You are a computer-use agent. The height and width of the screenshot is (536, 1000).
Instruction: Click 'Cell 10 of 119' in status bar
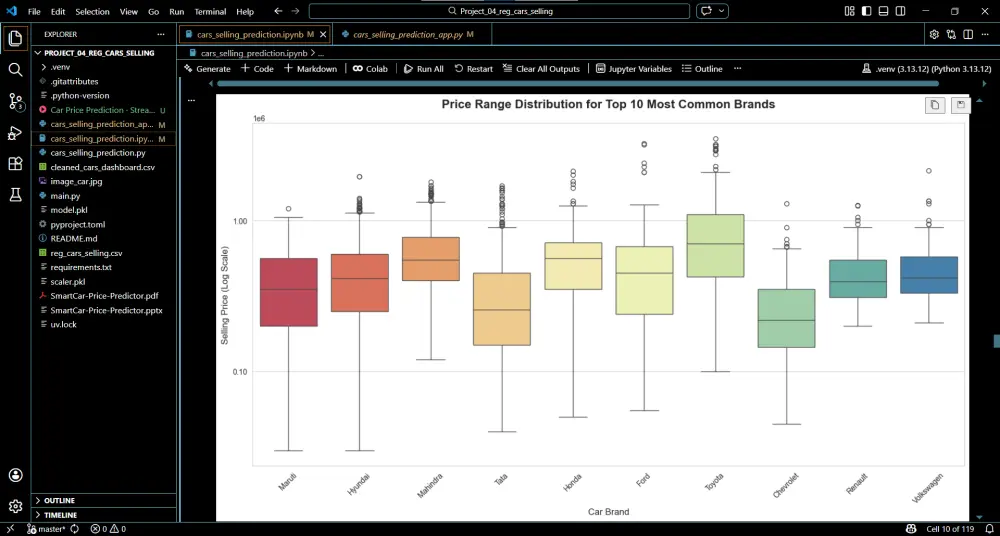950,529
